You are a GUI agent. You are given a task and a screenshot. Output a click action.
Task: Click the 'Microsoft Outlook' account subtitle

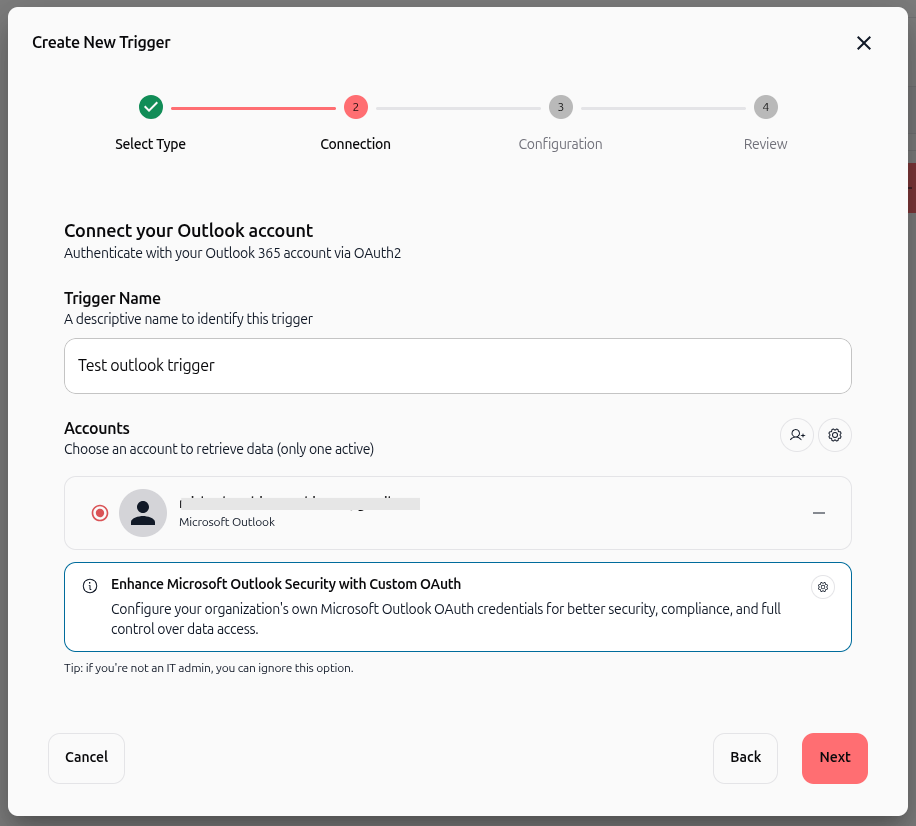[227, 522]
